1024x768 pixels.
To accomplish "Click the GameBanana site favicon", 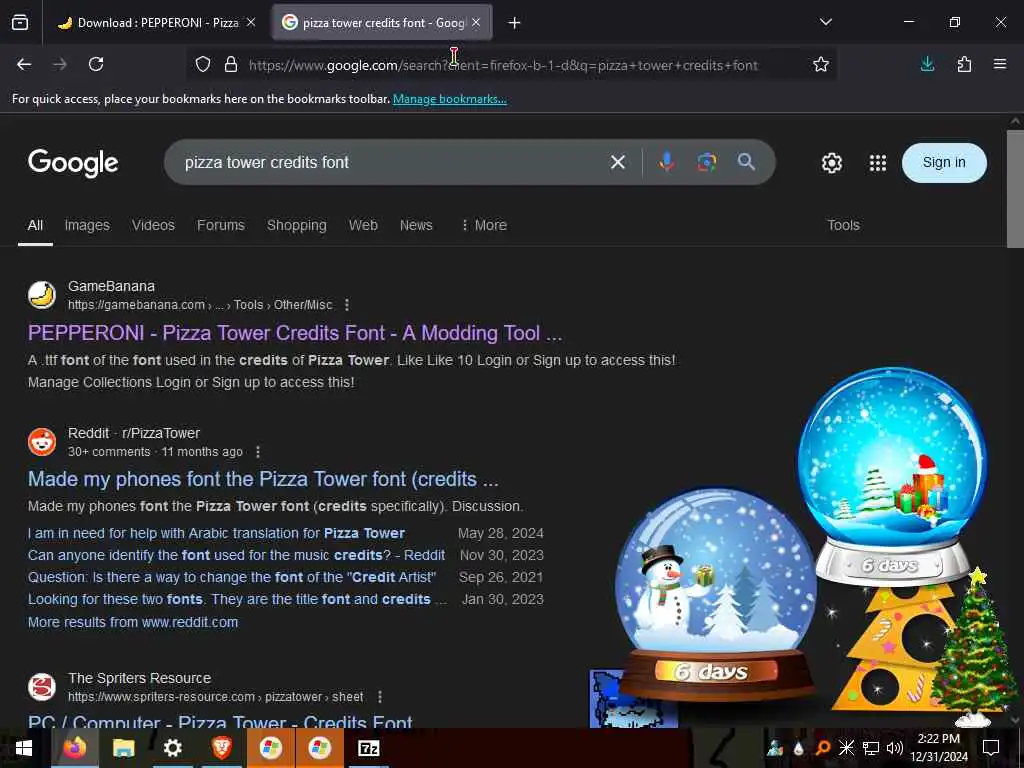I will coord(42,295).
